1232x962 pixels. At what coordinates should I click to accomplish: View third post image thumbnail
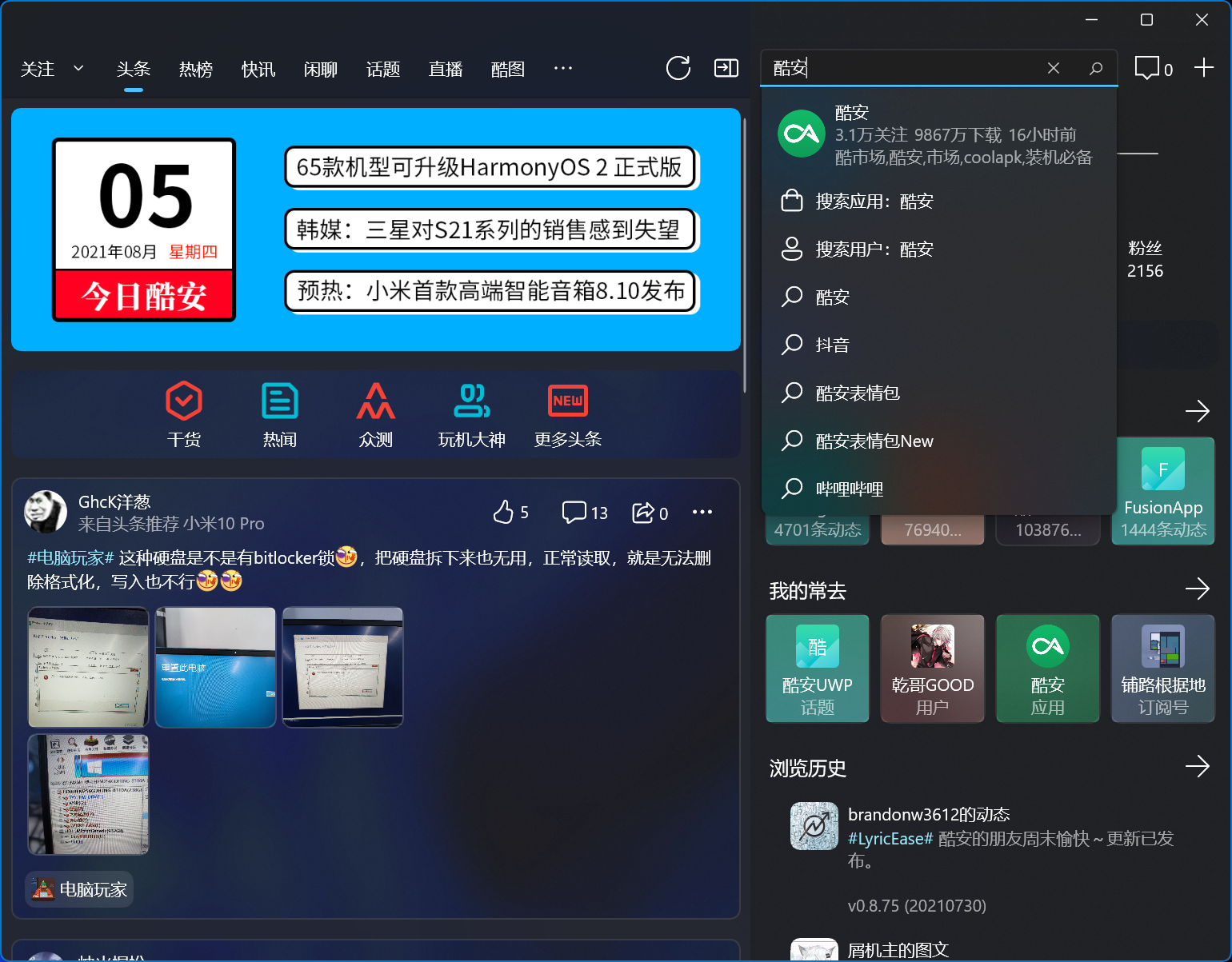[342, 668]
